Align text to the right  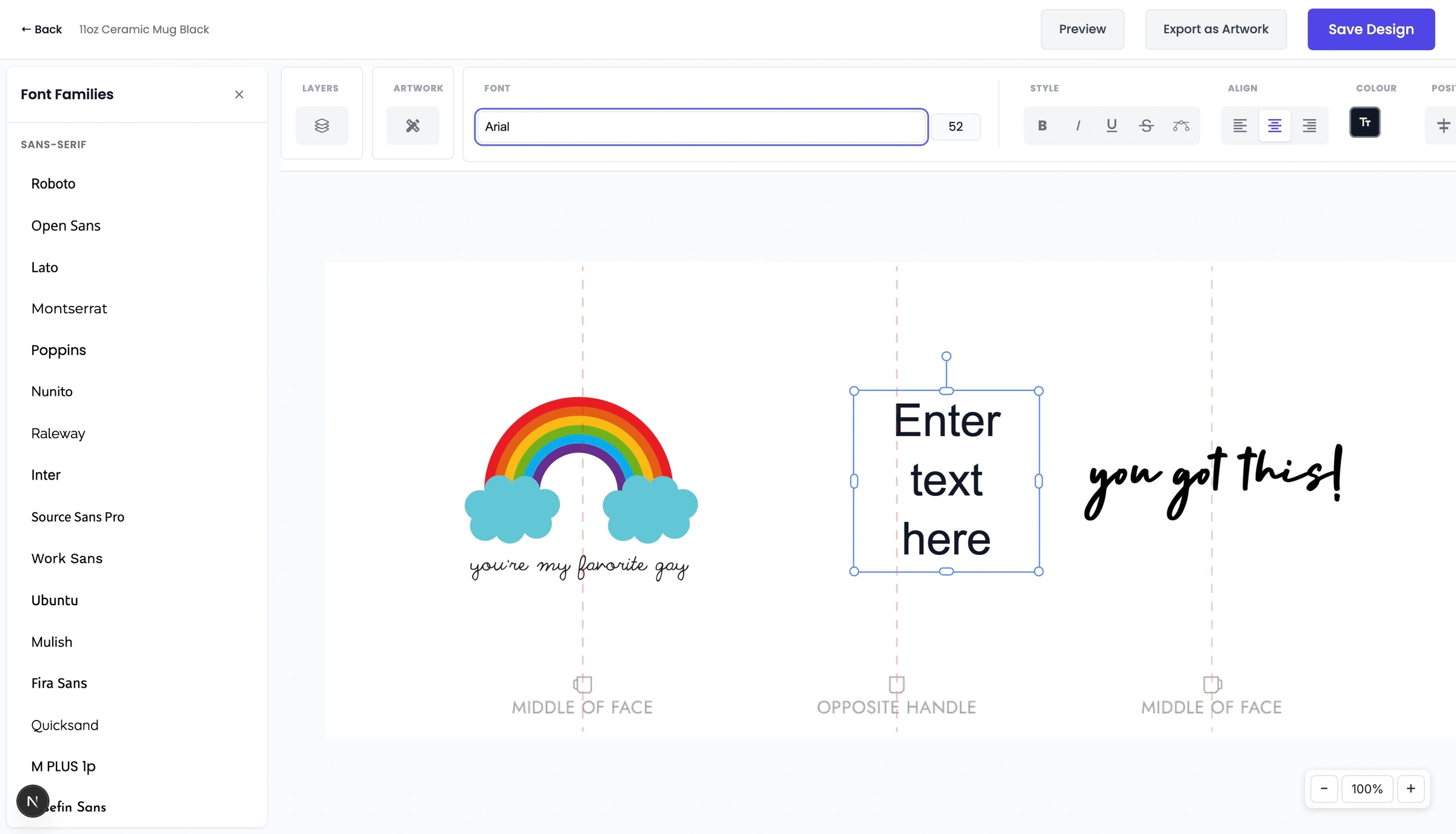click(x=1309, y=126)
